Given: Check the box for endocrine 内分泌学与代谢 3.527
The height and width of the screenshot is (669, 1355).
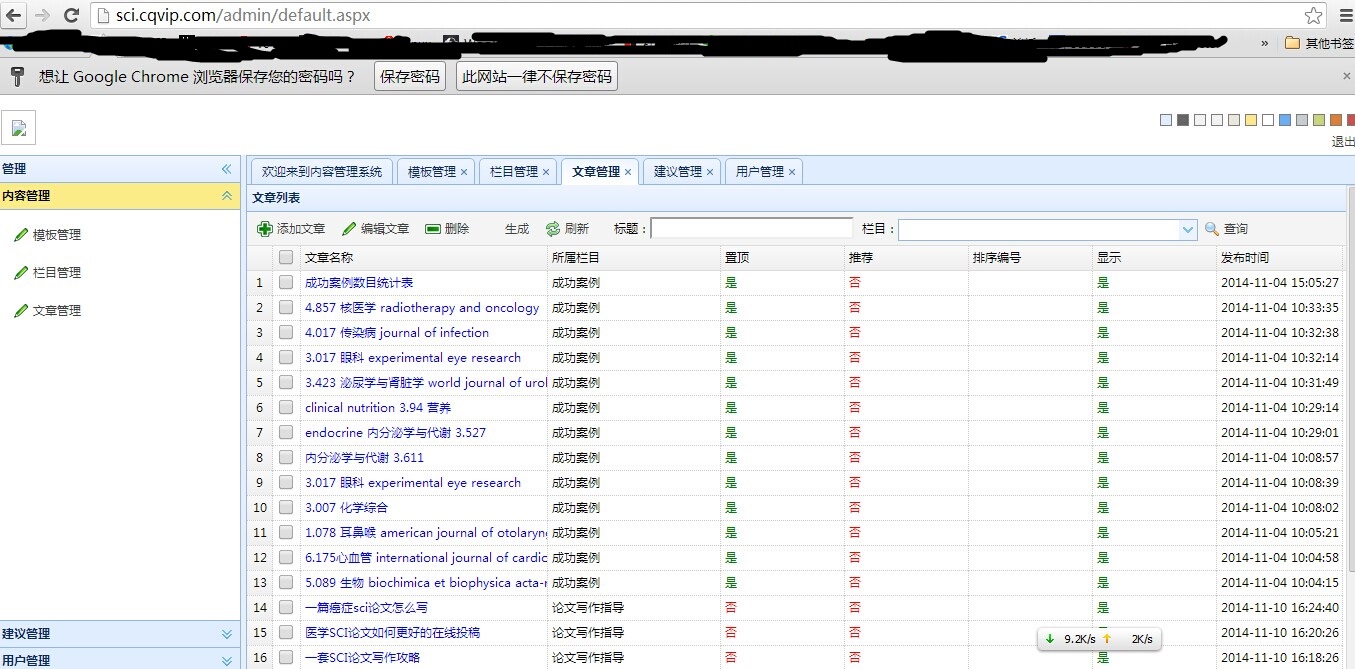Looking at the screenshot, I should click(286, 433).
